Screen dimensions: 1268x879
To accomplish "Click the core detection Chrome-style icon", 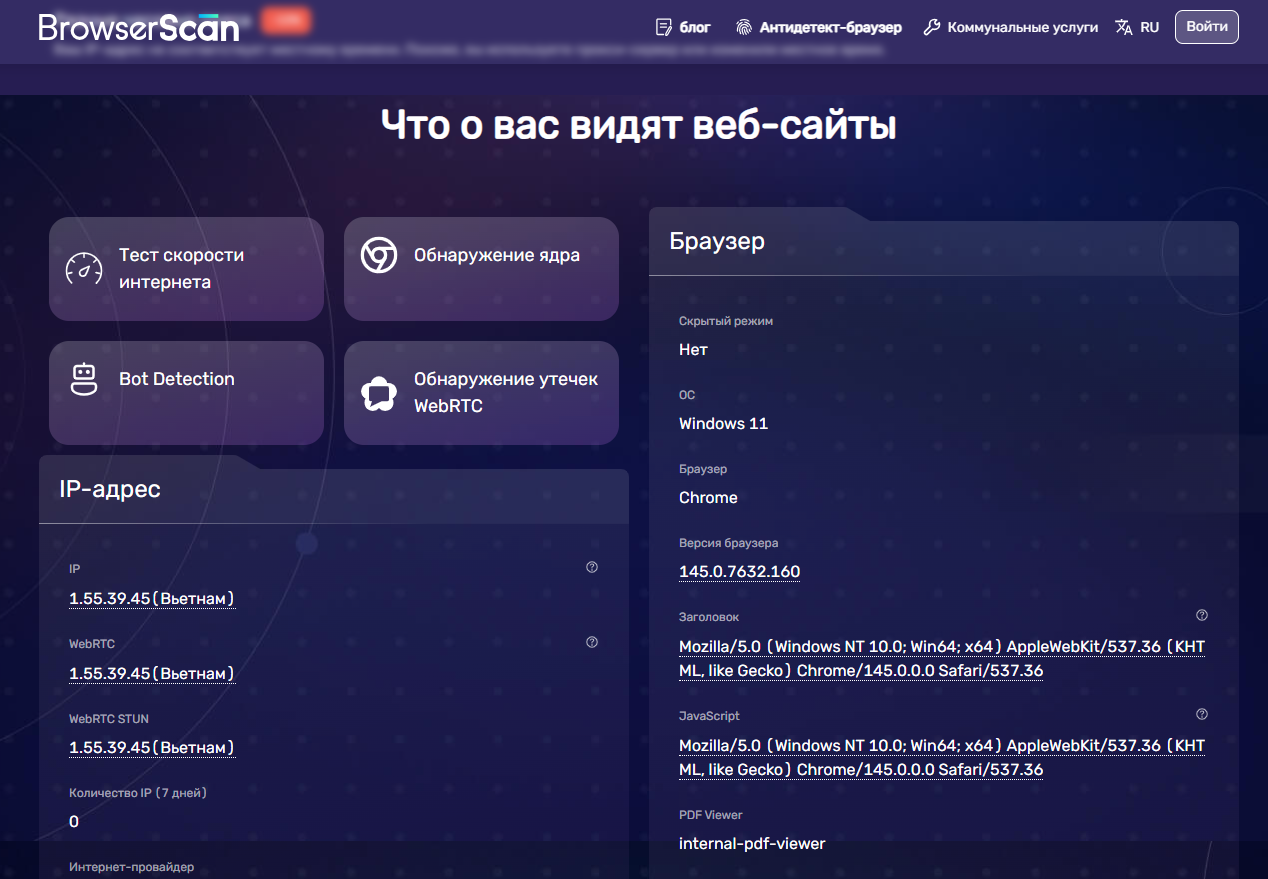I will coord(378,255).
